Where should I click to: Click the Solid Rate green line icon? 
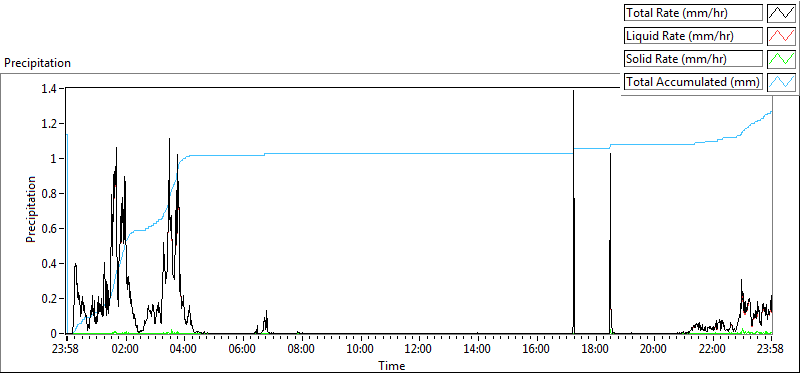click(782, 59)
